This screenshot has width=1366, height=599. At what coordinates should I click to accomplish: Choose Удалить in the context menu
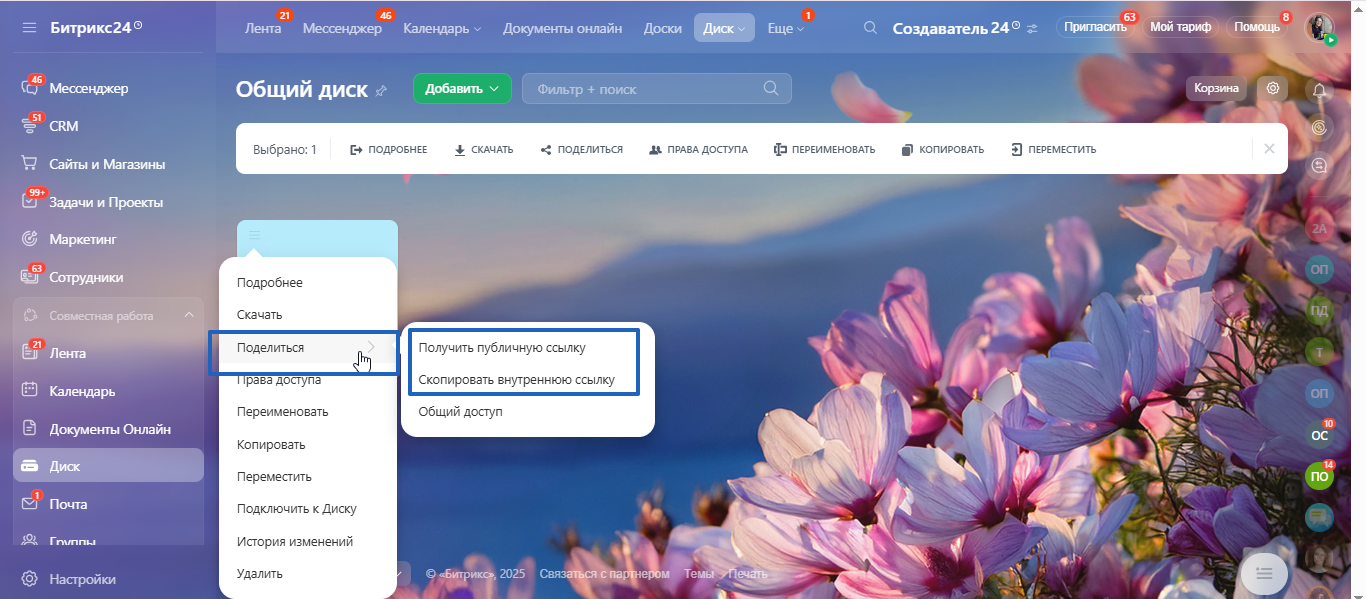click(x=260, y=573)
